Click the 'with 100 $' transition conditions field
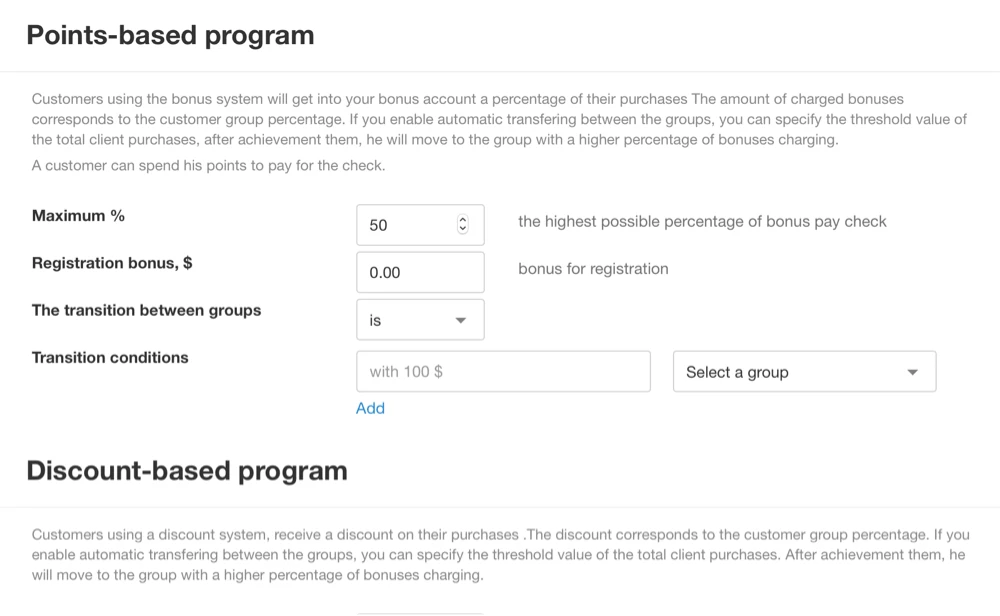 tap(503, 371)
